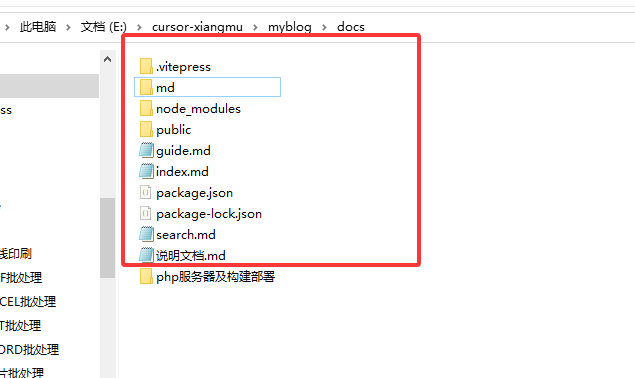635x378 pixels.
Task: Open the first F批处理 sidebar item
Action: (x=21, y=278)
